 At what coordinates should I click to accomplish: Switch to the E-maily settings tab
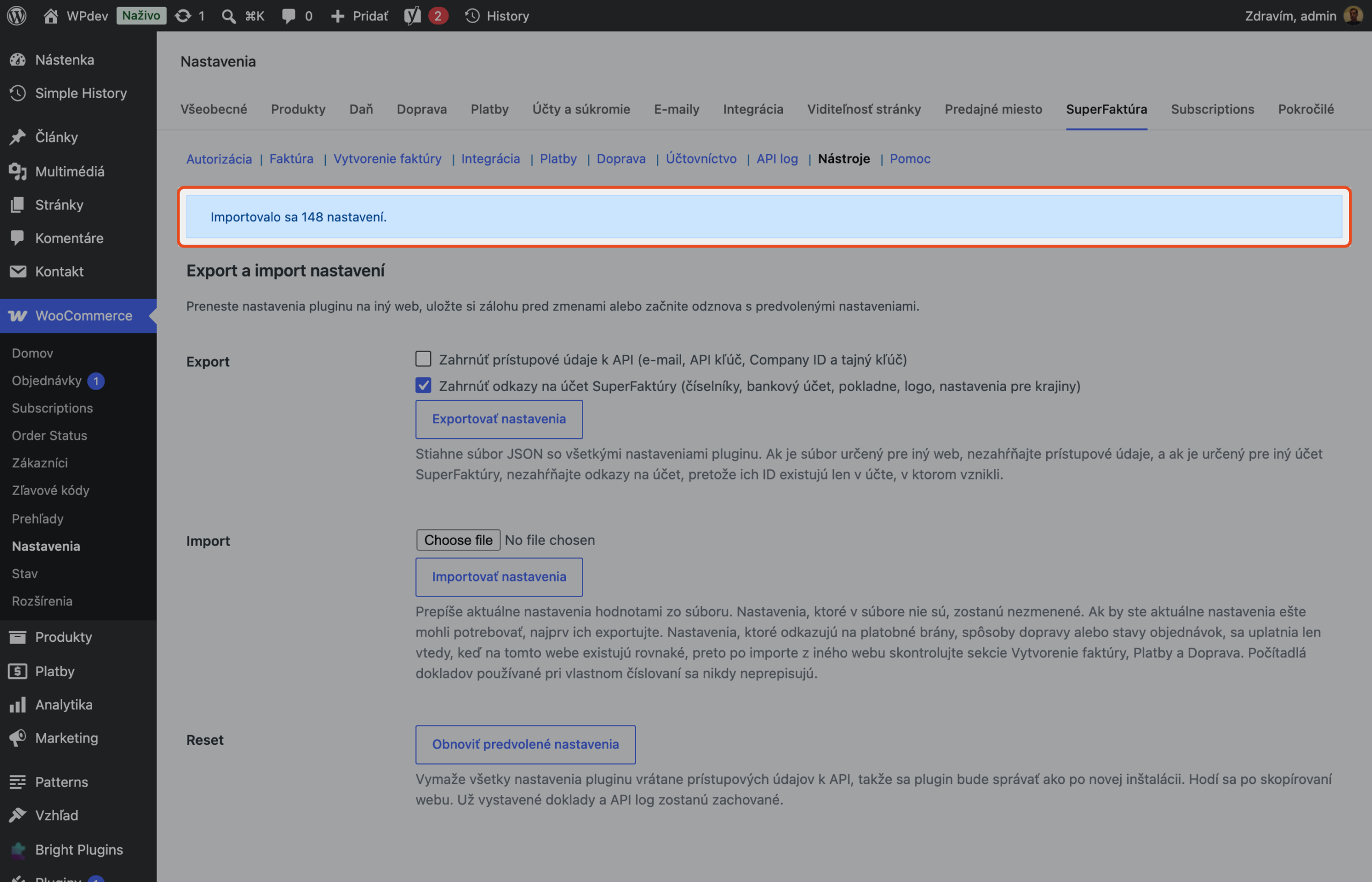[x=676, y=109]
